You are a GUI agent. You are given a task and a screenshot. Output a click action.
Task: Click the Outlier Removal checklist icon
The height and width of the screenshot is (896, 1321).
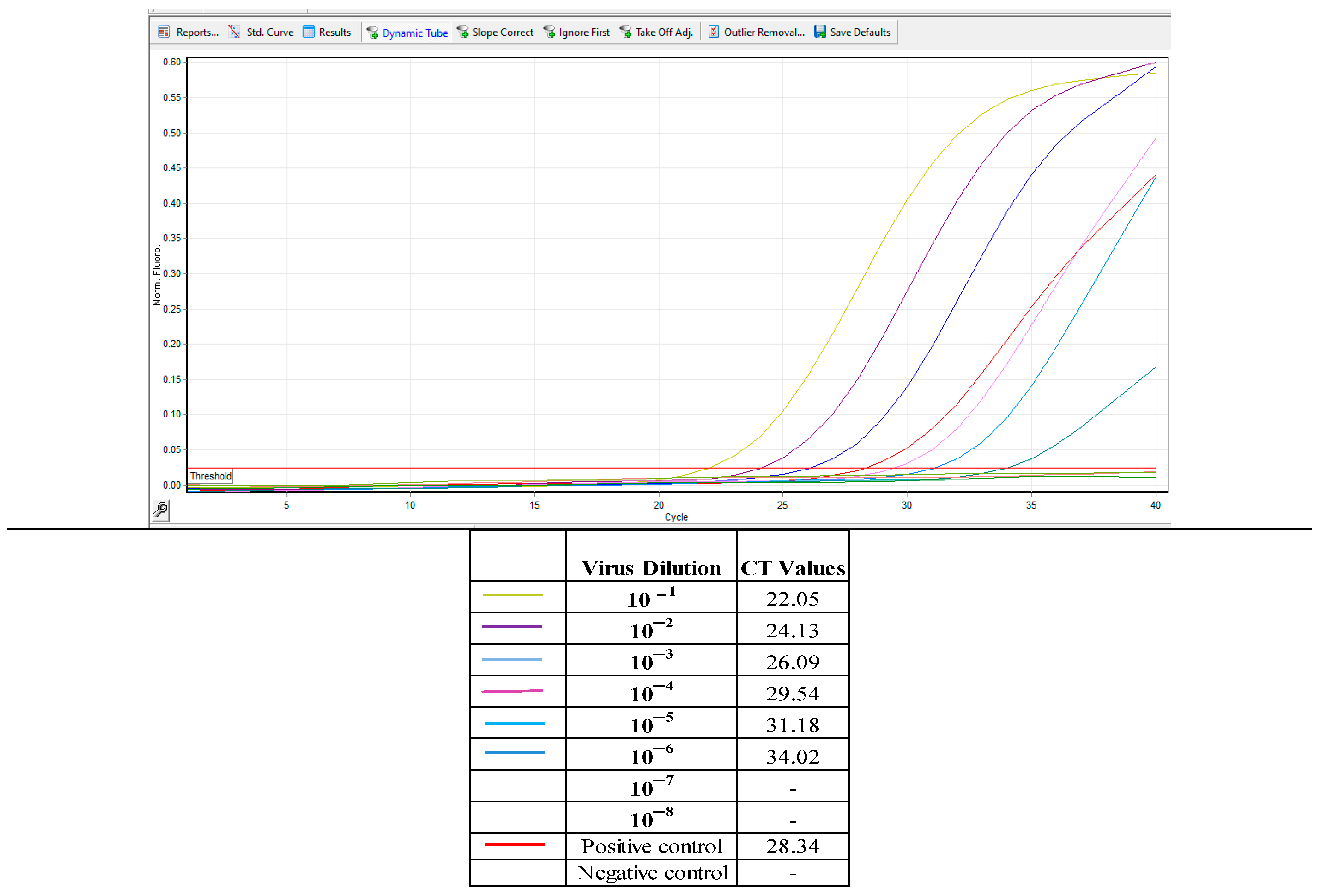click(x=713, y=32)
